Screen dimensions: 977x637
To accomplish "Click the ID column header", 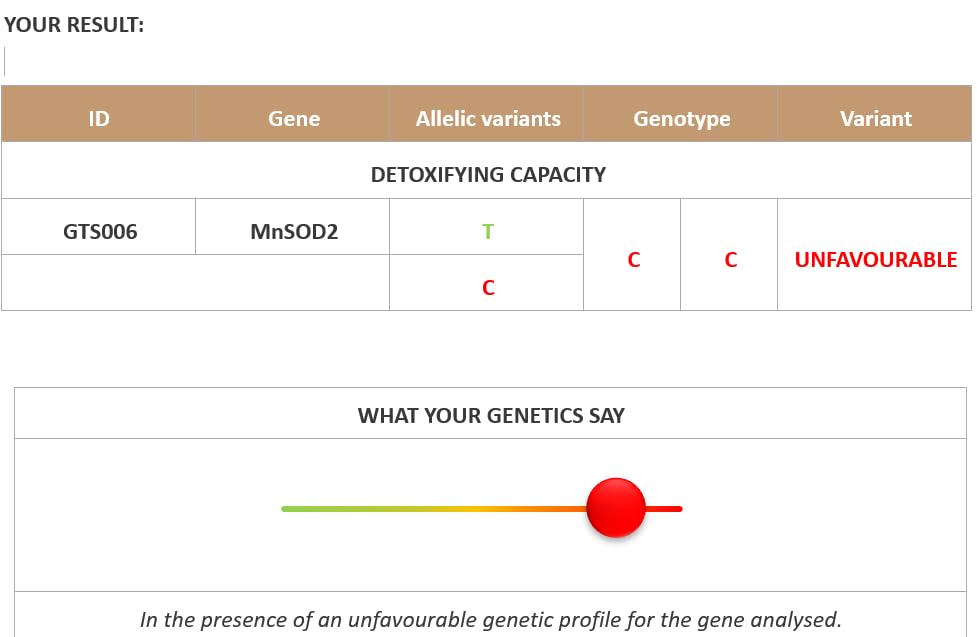I will pyautogui.click(x=98, y=119).
